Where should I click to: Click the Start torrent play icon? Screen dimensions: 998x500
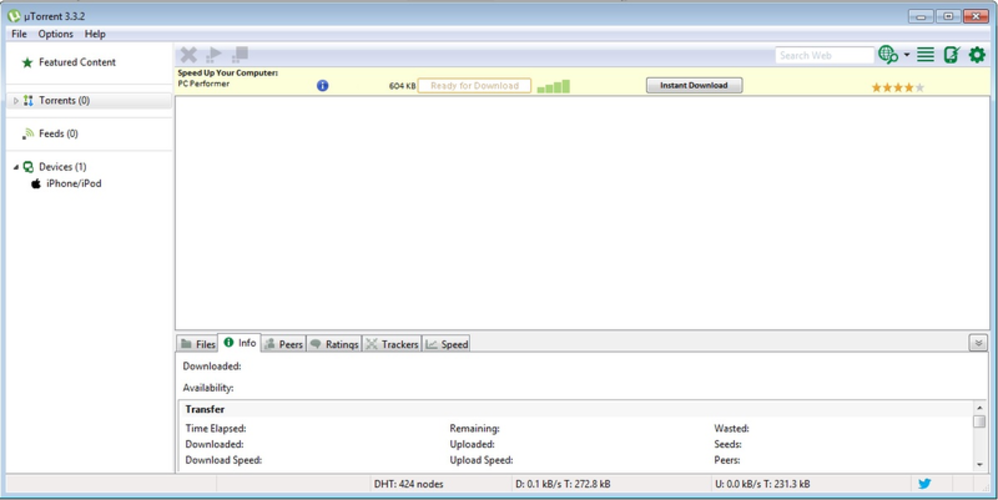214,55
